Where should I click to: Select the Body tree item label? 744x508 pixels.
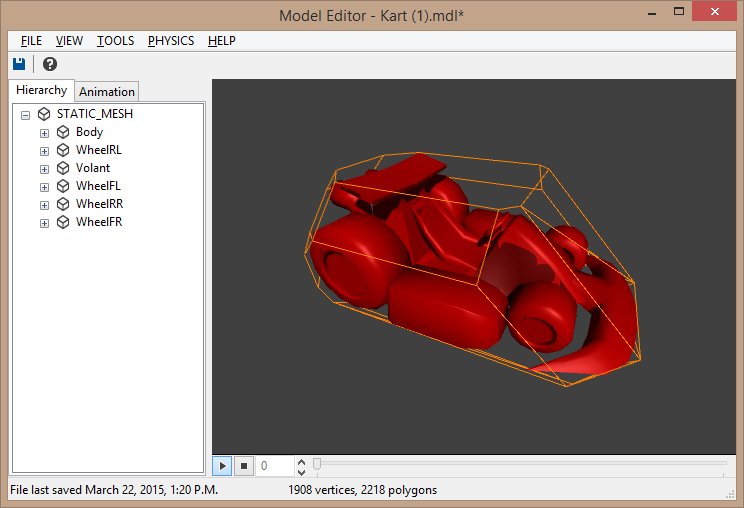[x=89, y=132]
